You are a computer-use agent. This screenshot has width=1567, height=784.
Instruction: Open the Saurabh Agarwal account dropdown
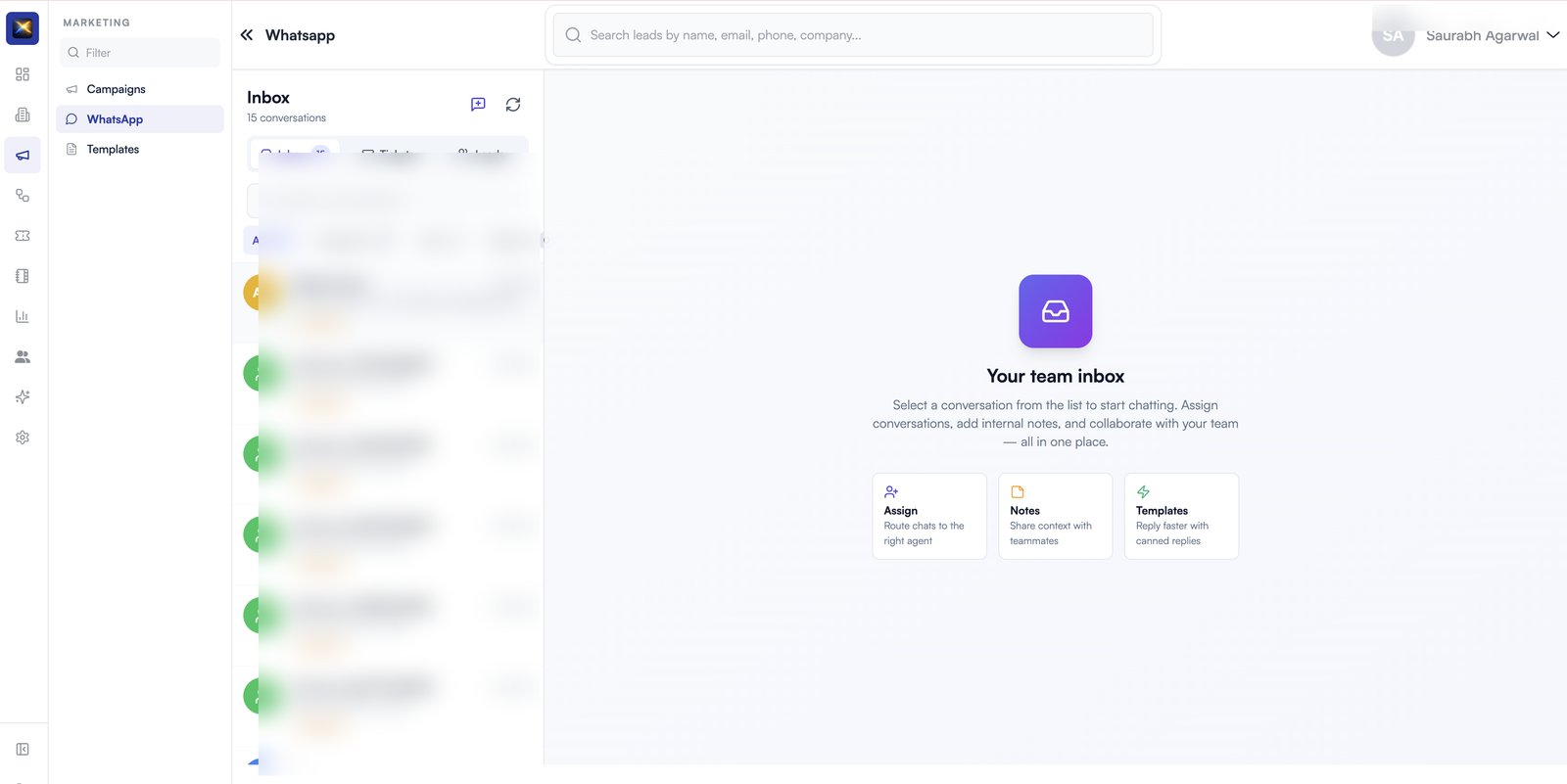point(1492,35)
